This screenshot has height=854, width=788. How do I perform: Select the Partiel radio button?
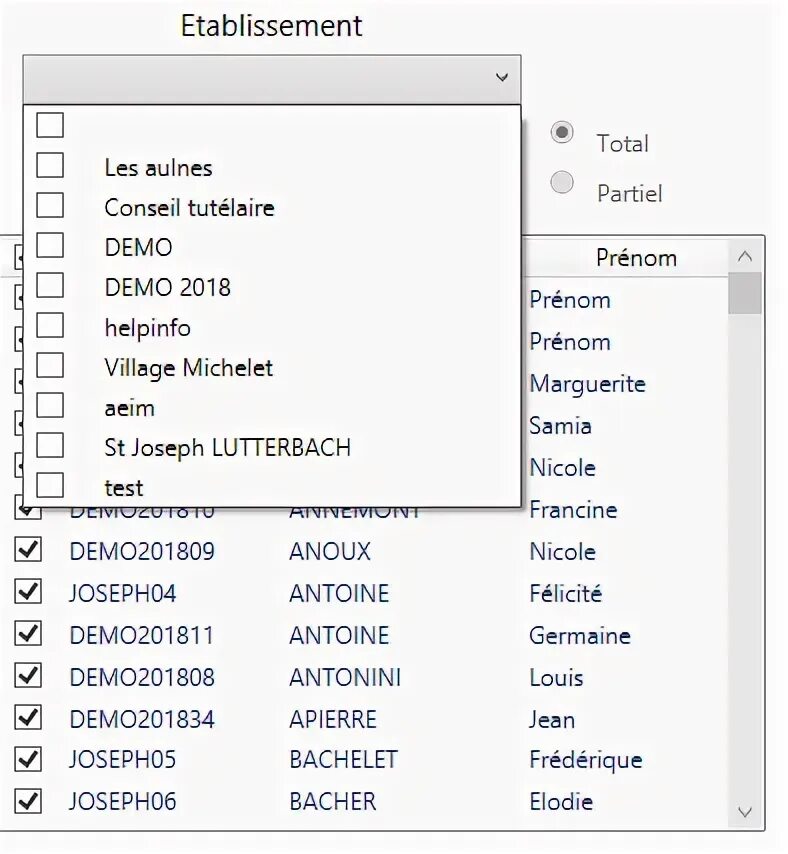point(563,182)
